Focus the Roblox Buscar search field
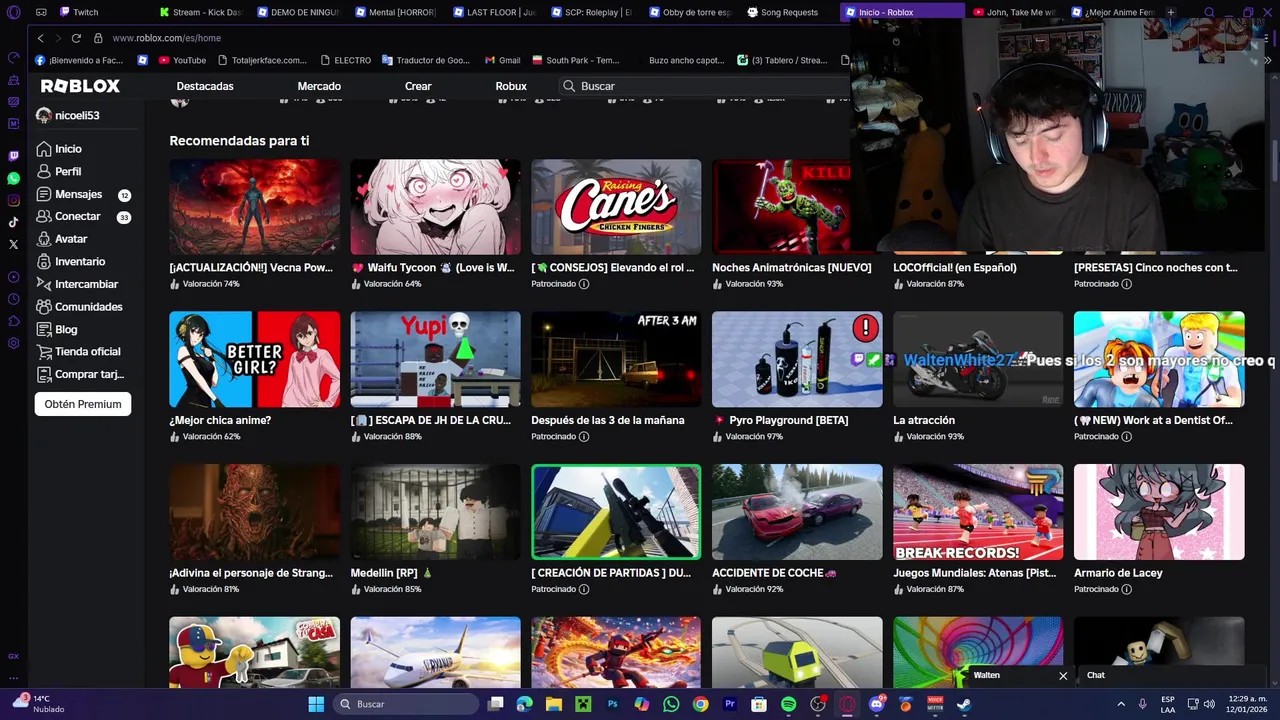The image size is (1280, 720). click(x=705, y=86)
